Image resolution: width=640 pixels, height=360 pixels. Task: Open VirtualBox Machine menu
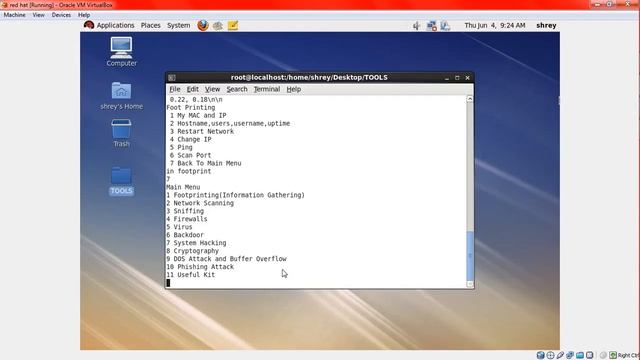click(x=14, y=15)
